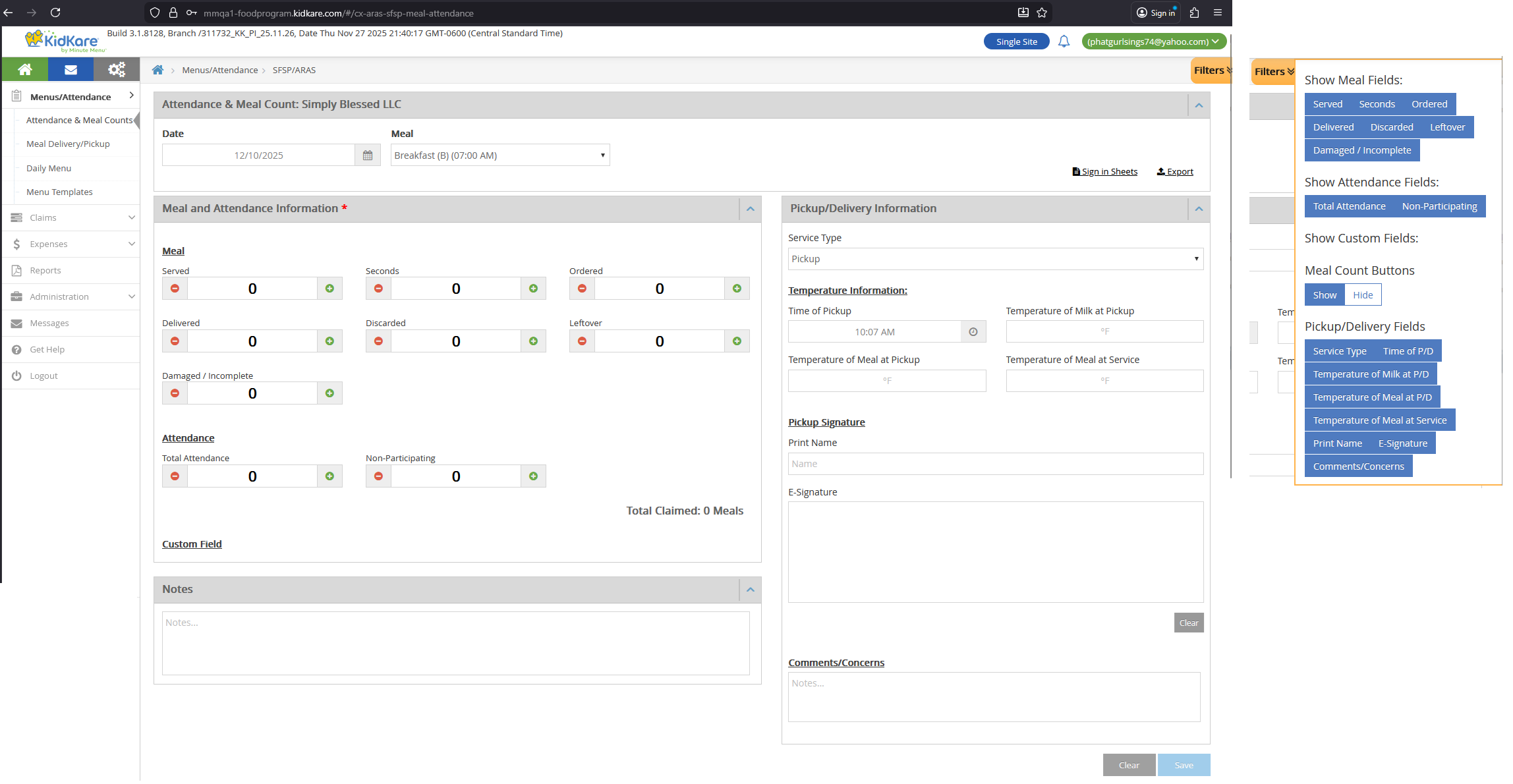Click the green home tab icon
Screen dimensions: 1513x784
[x=25, y=69]
